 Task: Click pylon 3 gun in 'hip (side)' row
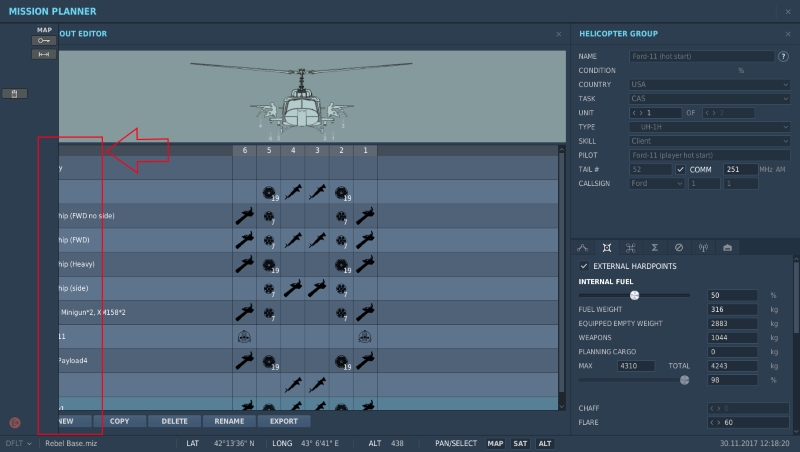click(x=317, y=288)
